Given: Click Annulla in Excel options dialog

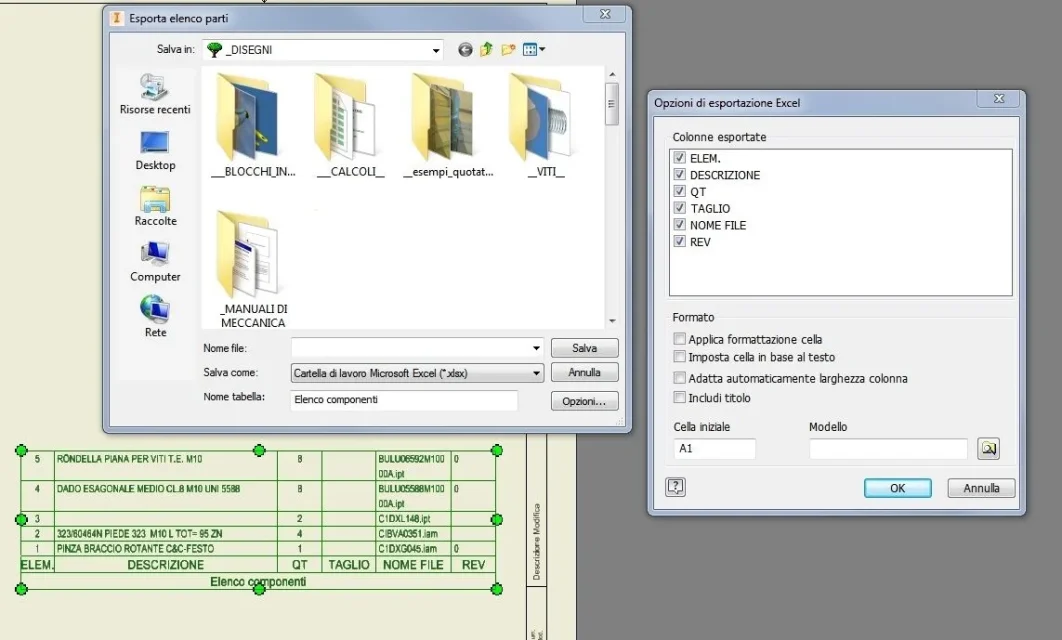Looking at the screenshot, I should click(x=981, y=488).
